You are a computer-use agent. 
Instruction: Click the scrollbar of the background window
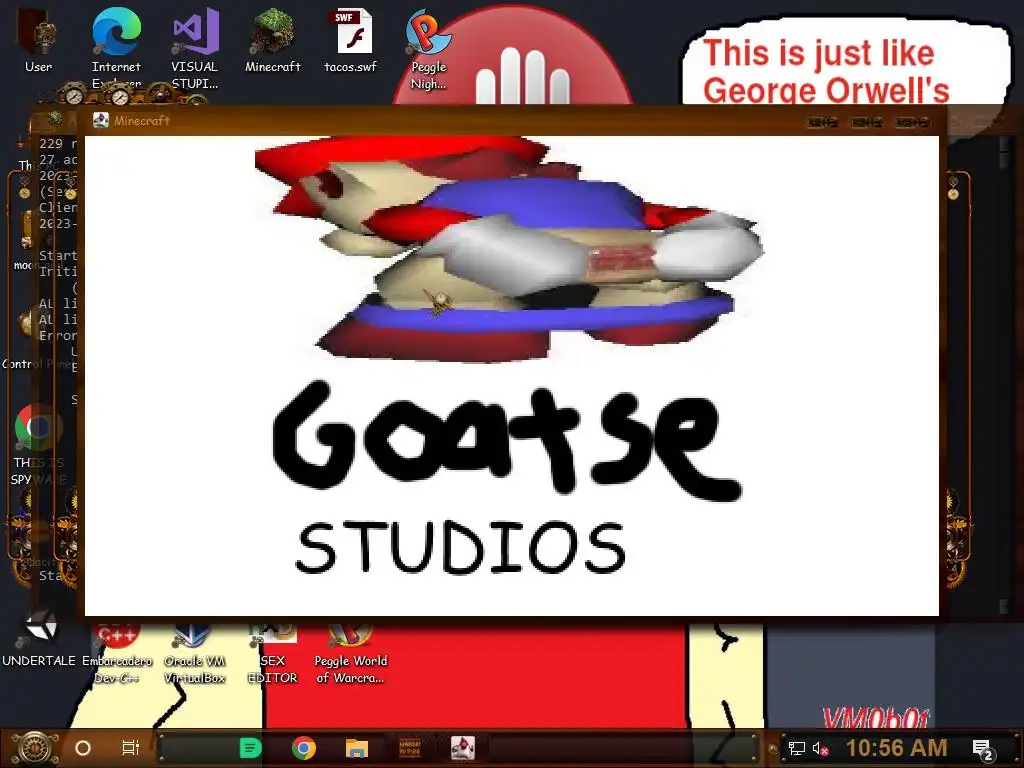coord(1003,376)
